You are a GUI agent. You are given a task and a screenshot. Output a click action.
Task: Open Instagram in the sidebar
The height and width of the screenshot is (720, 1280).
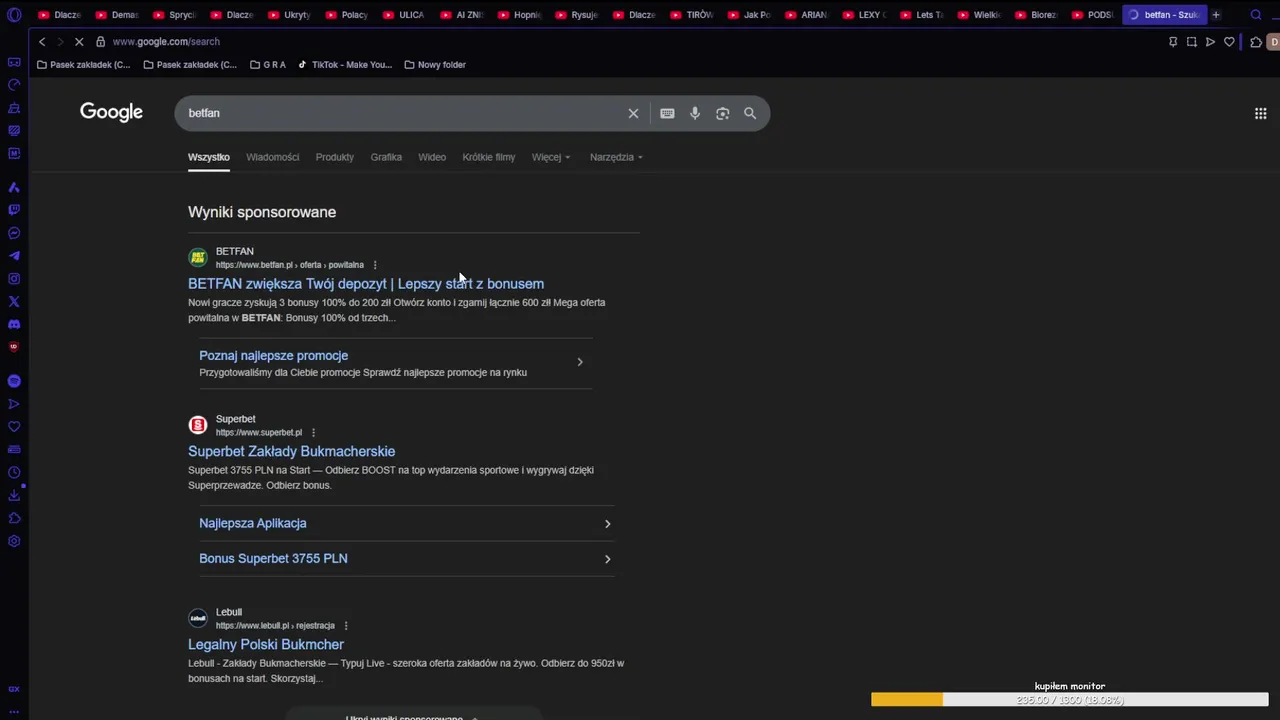pyautogui.click(x=14, y=279)
